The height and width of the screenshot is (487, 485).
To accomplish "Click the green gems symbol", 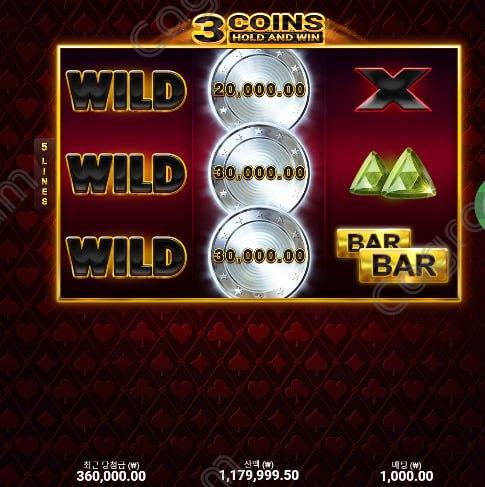I will click(393, 173).
